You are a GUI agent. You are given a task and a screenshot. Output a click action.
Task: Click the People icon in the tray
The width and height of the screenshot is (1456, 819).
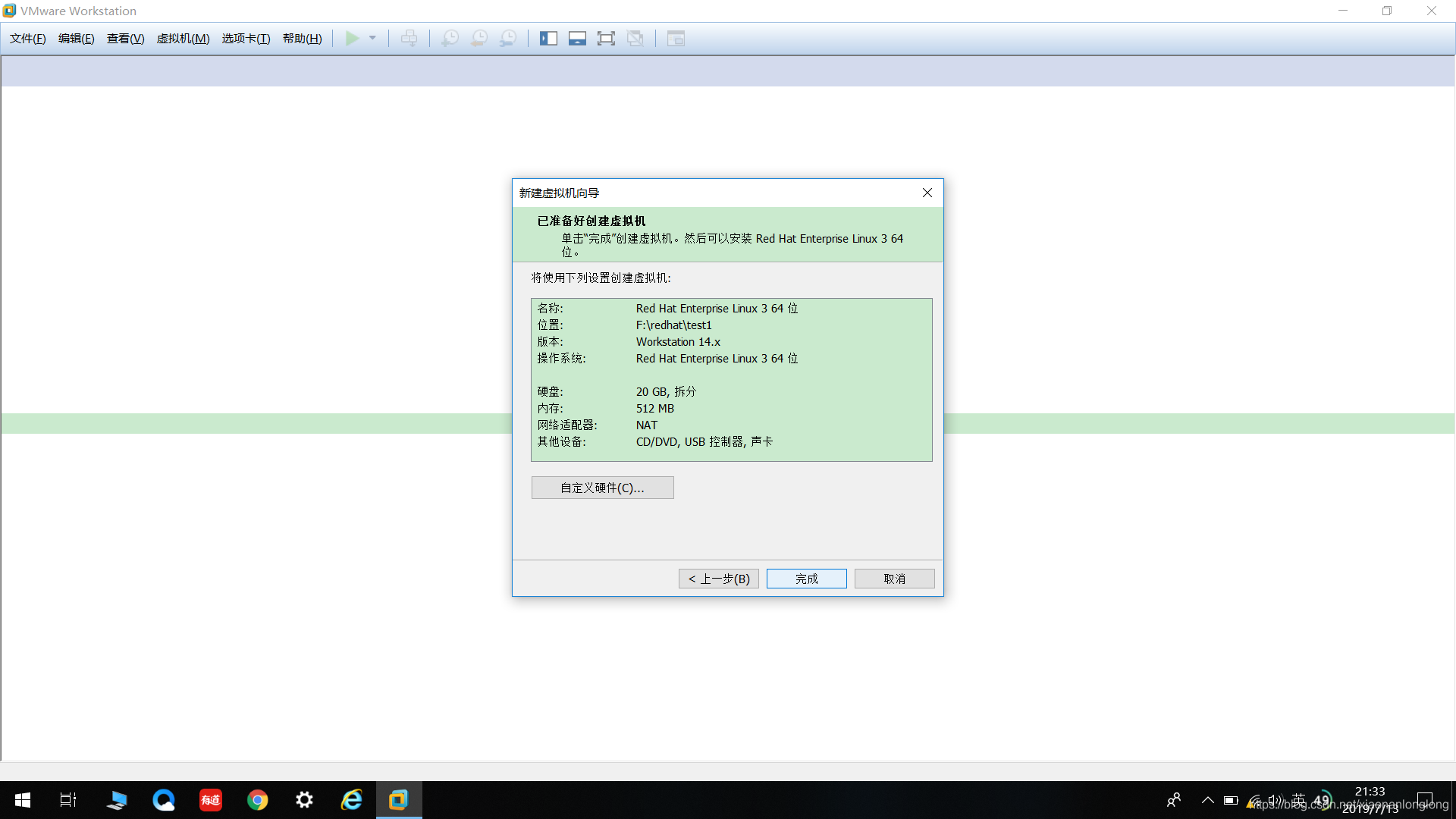coord(1174,800)
